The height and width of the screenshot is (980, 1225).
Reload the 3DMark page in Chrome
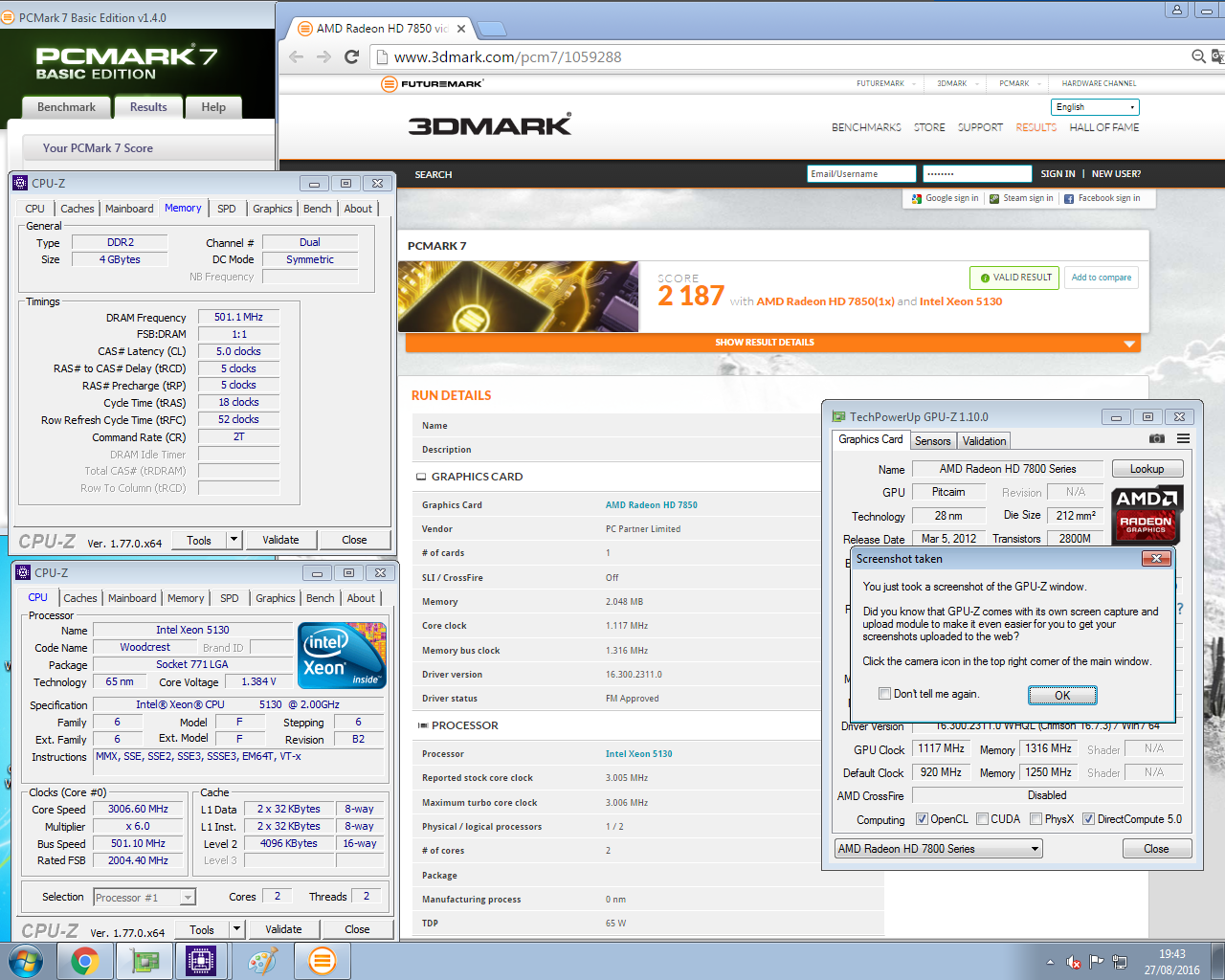pyautogui.click(x=352, y=57)
